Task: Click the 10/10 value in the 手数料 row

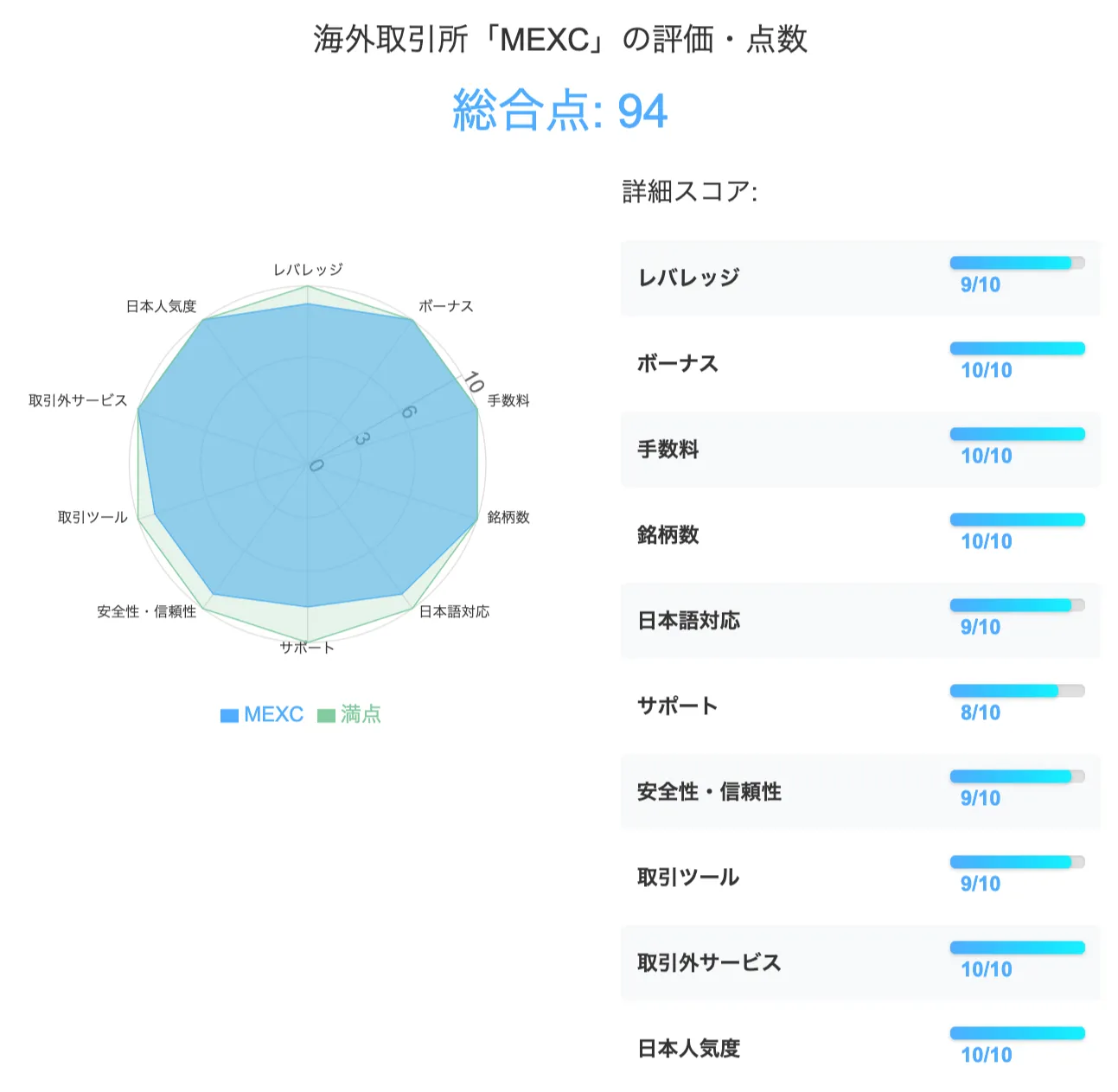Action: [986, 457]
